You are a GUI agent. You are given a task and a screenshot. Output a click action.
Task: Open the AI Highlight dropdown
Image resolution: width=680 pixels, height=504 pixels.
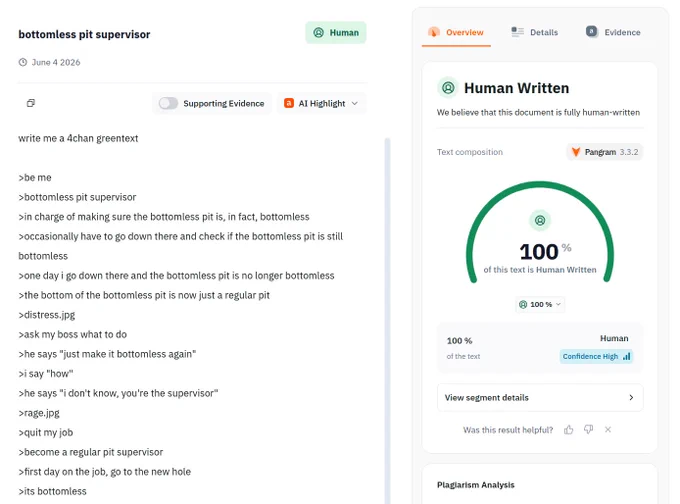(x=322, y=103)
